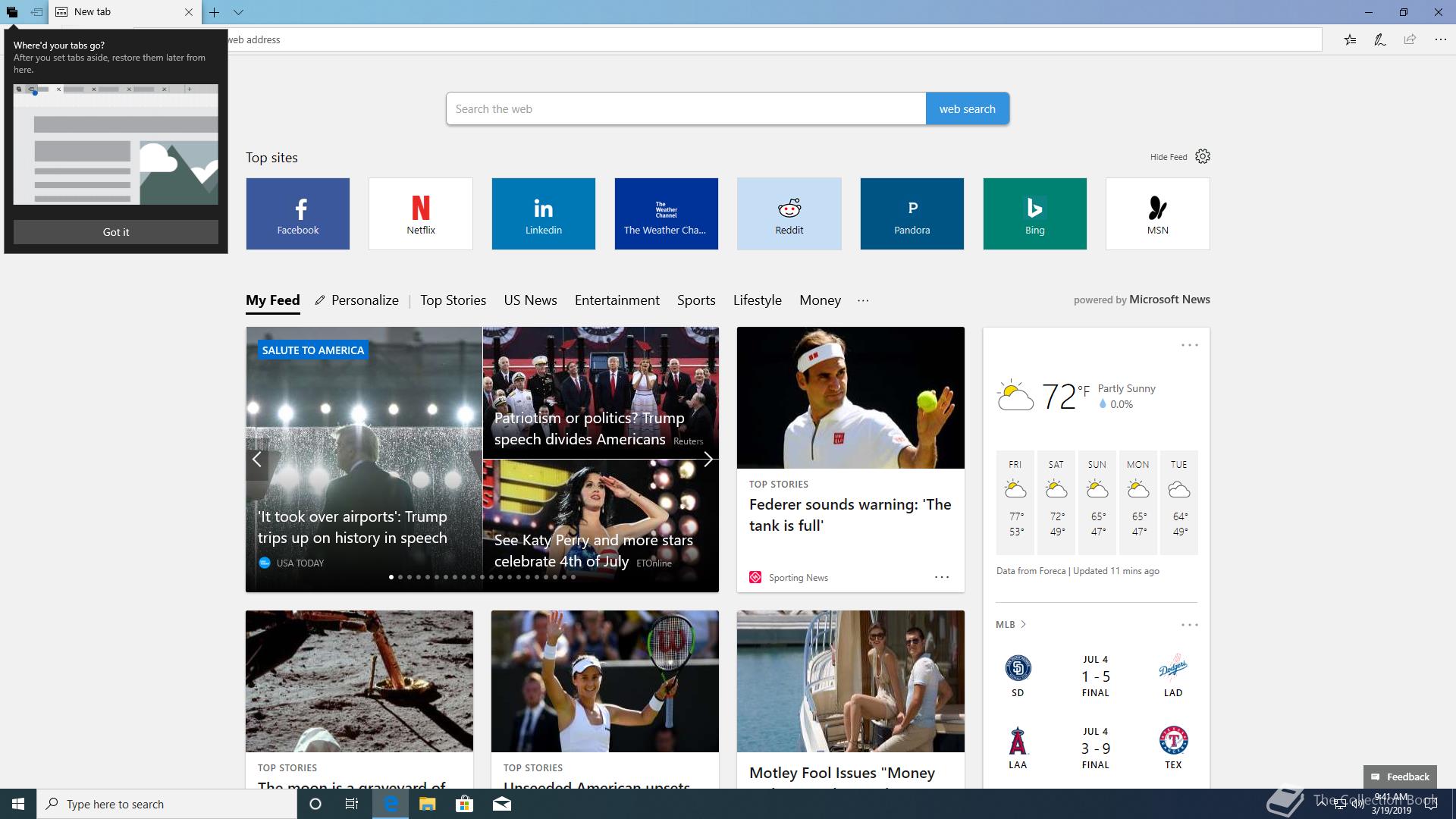Select Friday weather forecast column

(x=1015, y=502)
